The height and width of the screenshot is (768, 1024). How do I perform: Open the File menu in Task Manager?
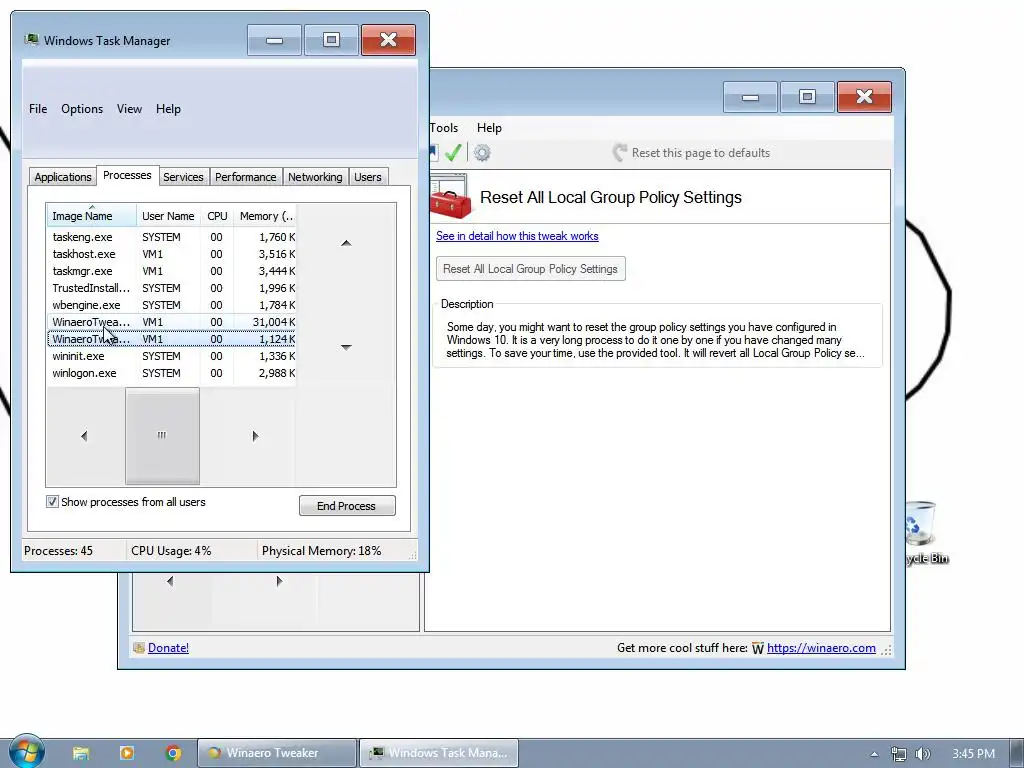[38, 109]
